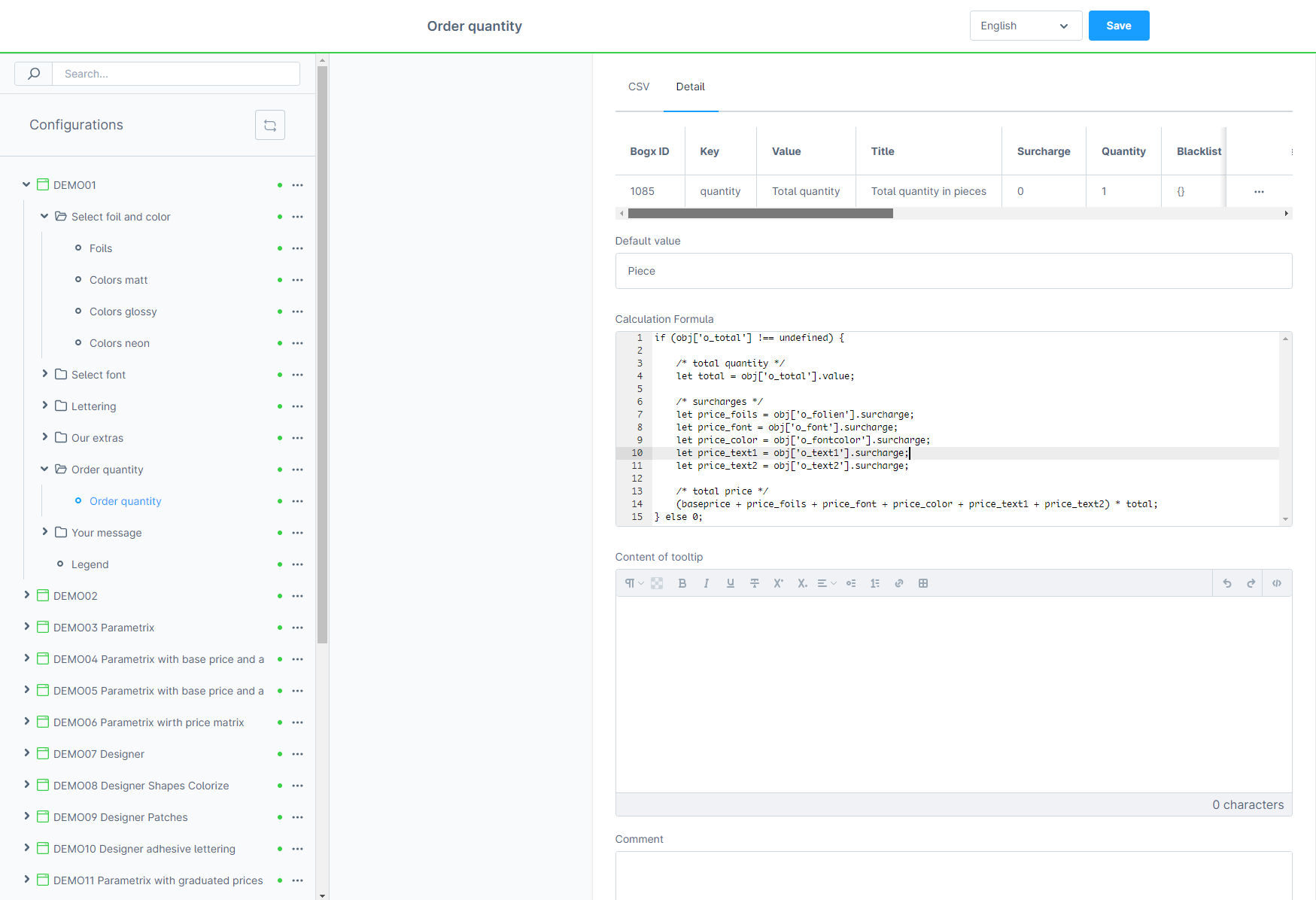Open more options for DEMO01
This screenshot has height=900, width=1316.
(x=298, y=185)
